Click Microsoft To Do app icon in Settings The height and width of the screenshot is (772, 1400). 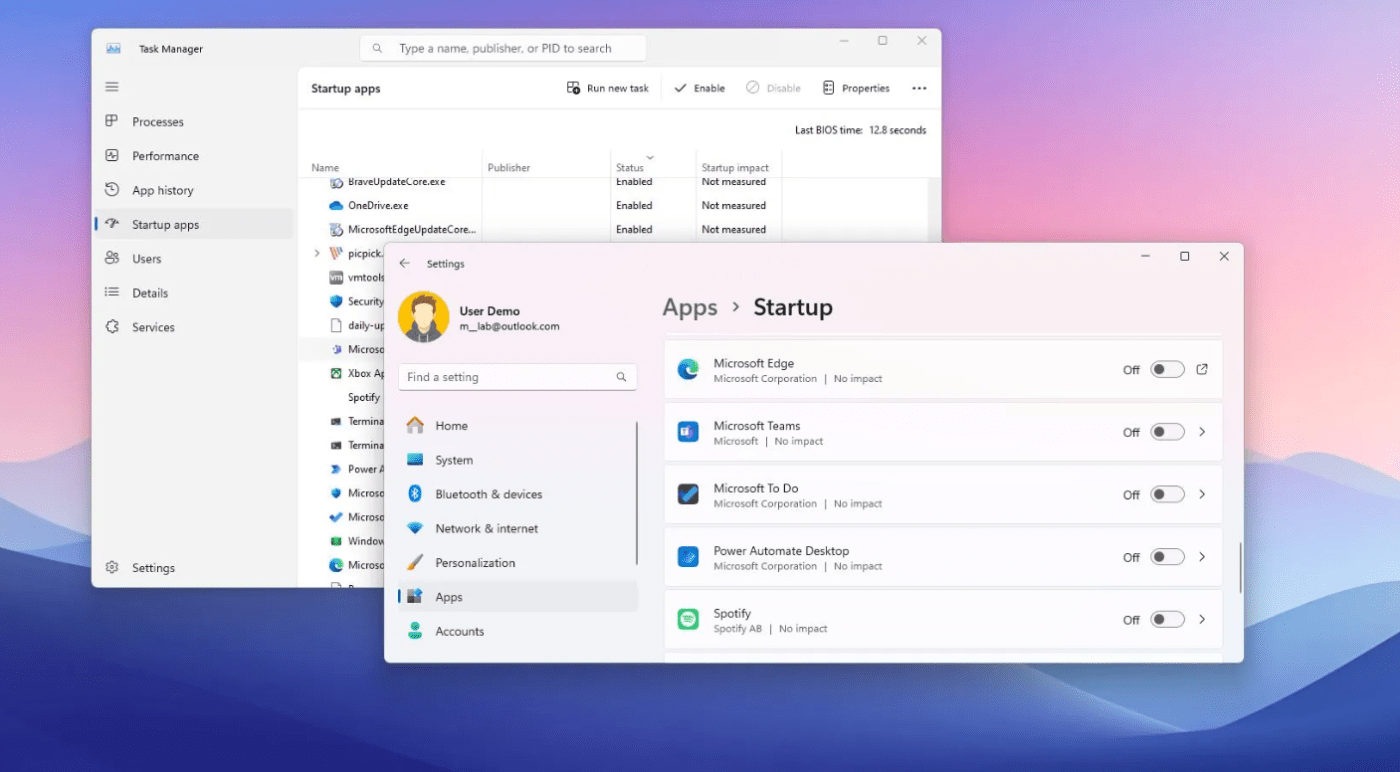tap(688, 495)
